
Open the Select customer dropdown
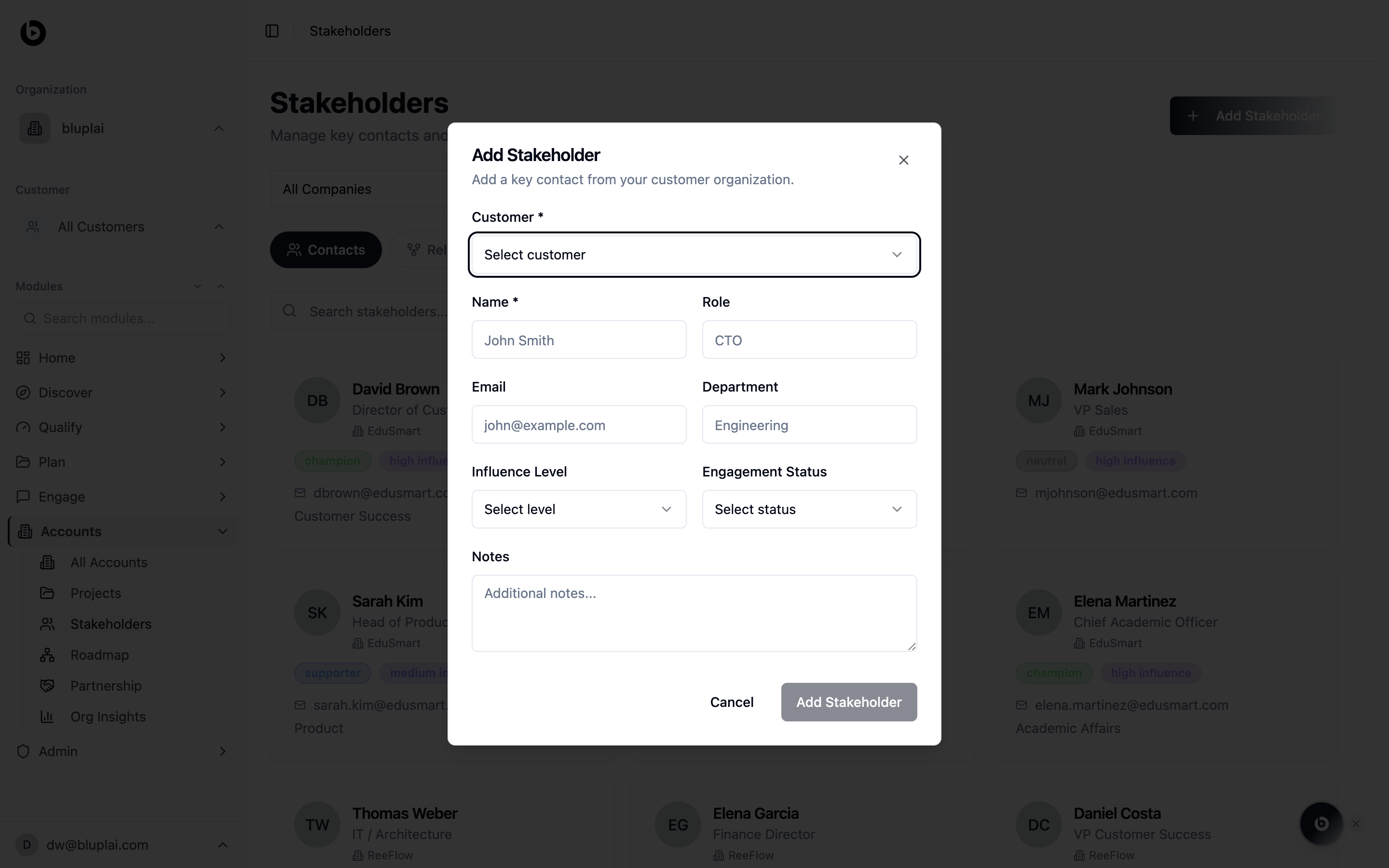pos(694,255)
